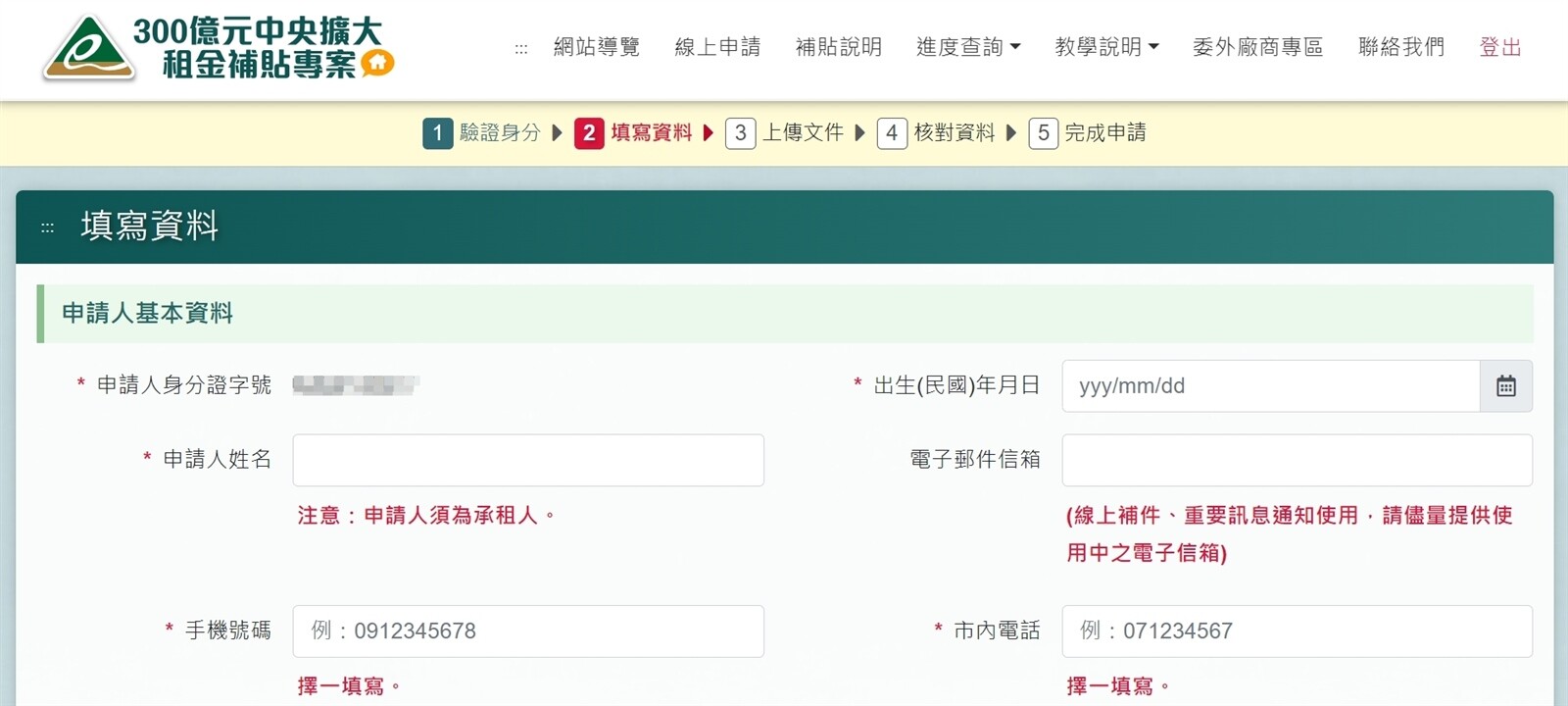Click the 登出 logout link
1568x706 pixels.
(x=1500, y=47)
